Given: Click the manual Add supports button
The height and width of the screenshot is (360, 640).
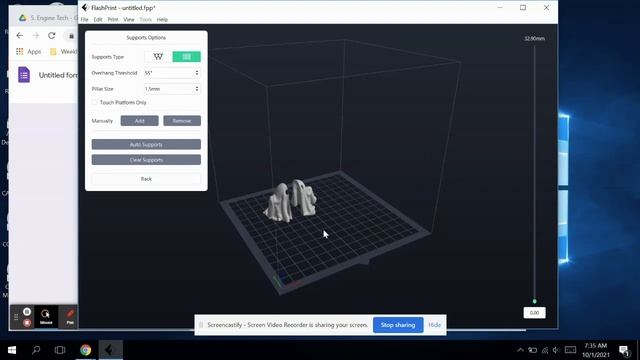Looking at the screenshot, I should pos(140,121).
